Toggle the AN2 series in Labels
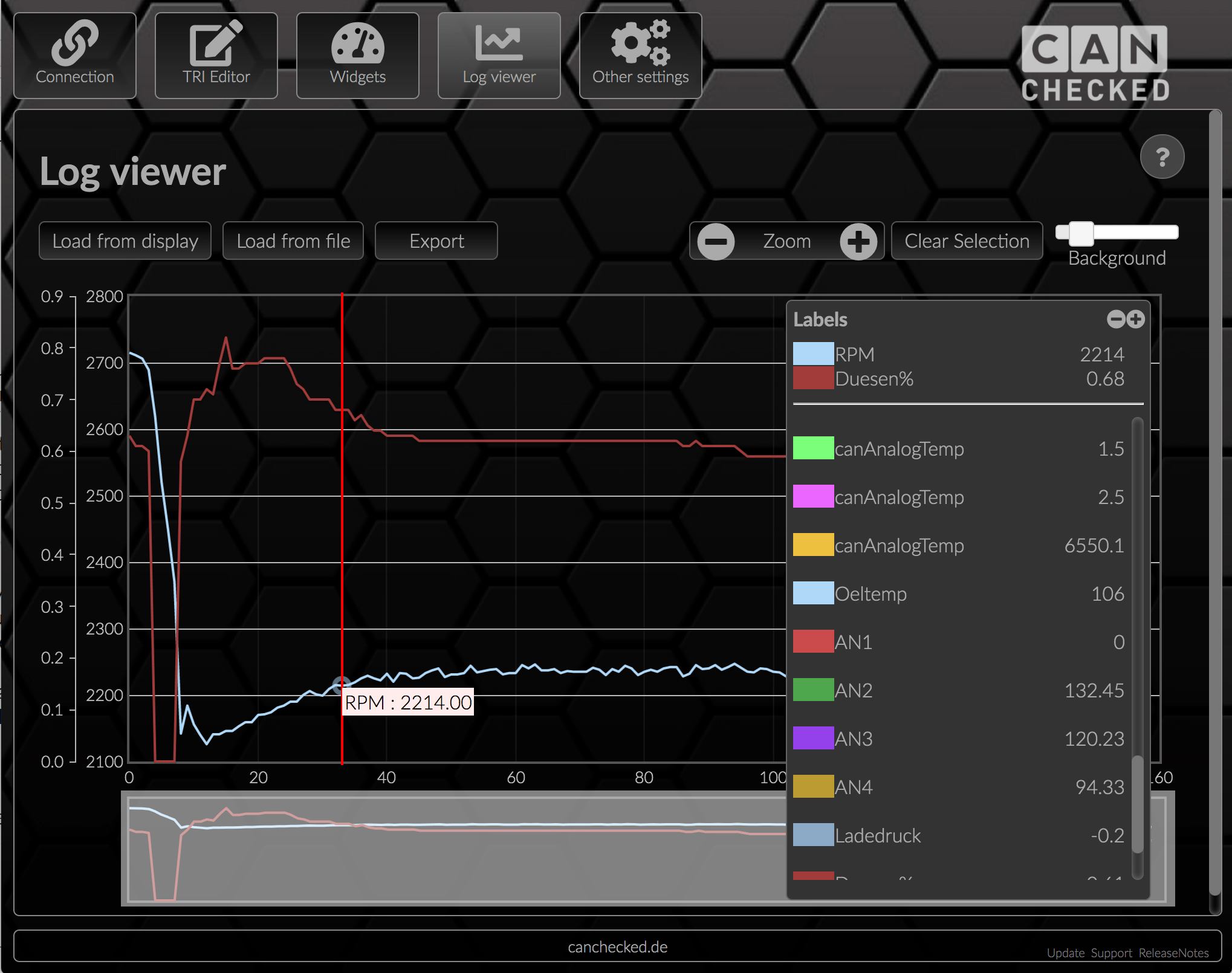1232x973 pixels. tap(854, 690)
